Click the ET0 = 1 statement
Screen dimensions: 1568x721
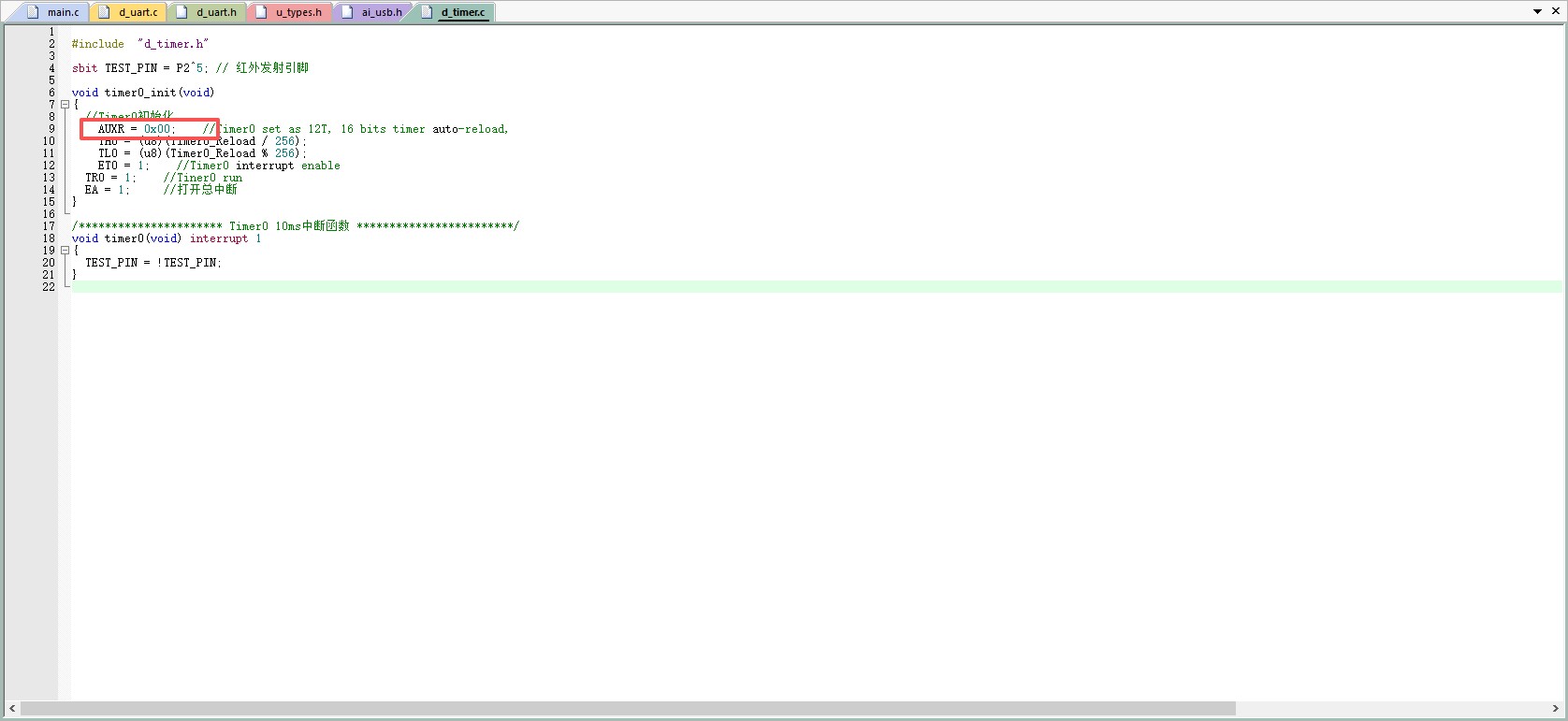pos(123,166)
